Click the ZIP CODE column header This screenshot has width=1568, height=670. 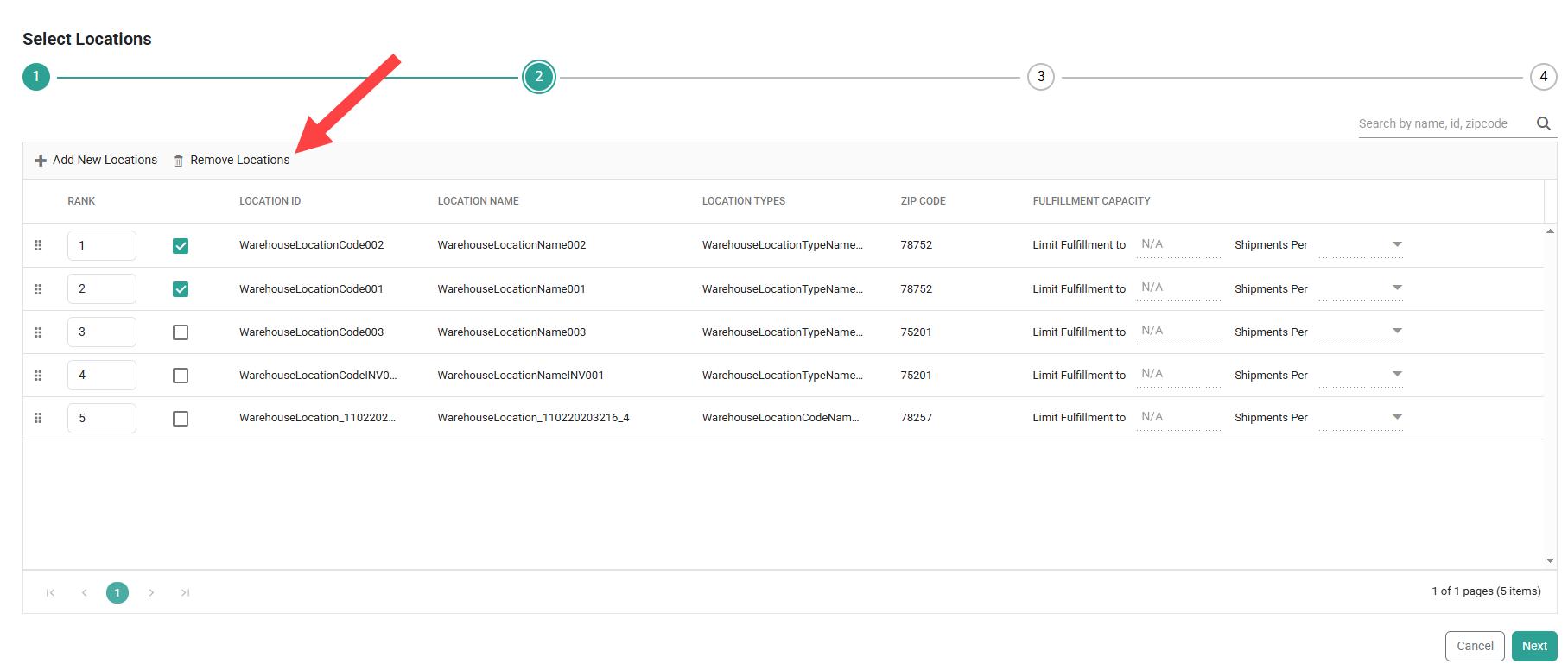pos(924,201)
